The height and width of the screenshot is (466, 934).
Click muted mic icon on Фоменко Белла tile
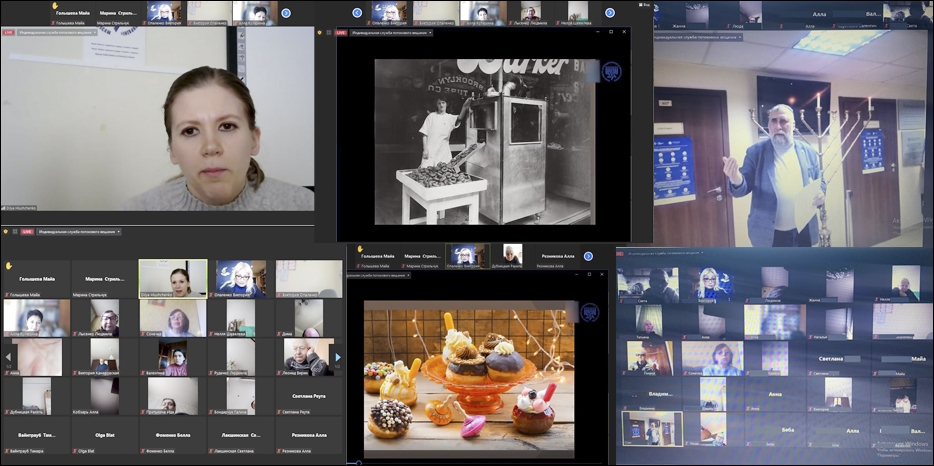[142, 451]
